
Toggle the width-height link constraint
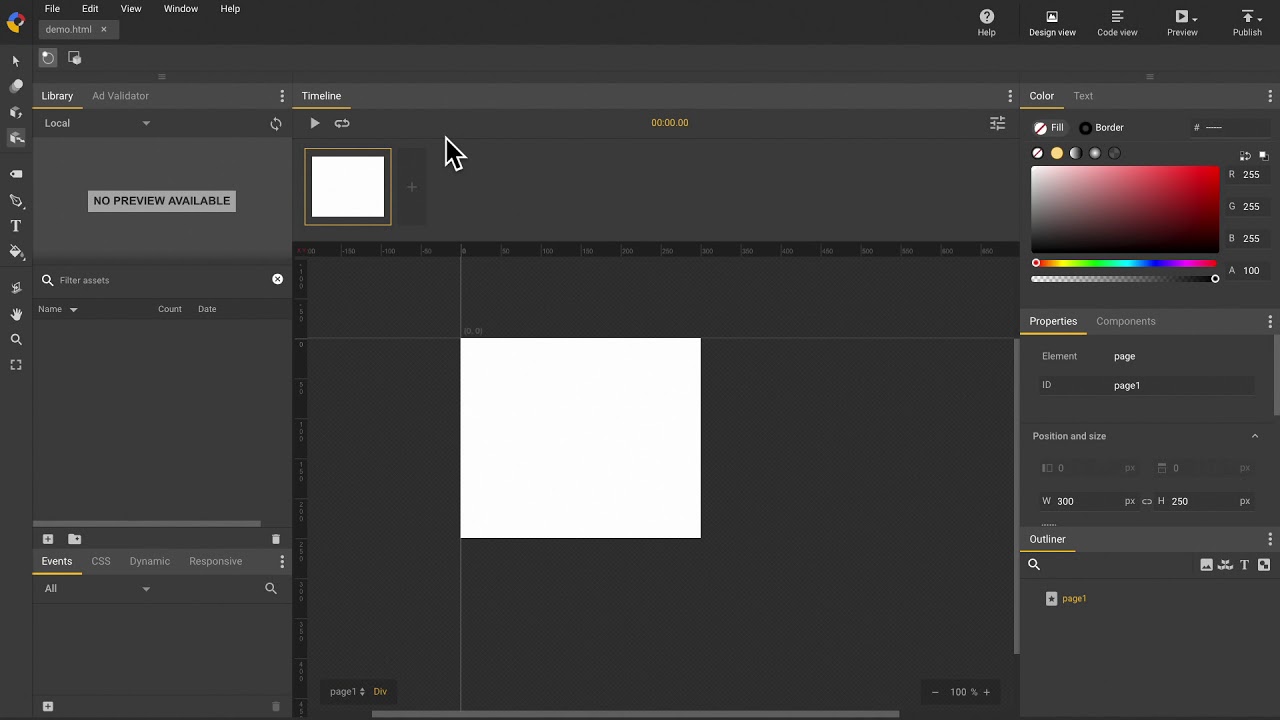(x=1147, y=501)
